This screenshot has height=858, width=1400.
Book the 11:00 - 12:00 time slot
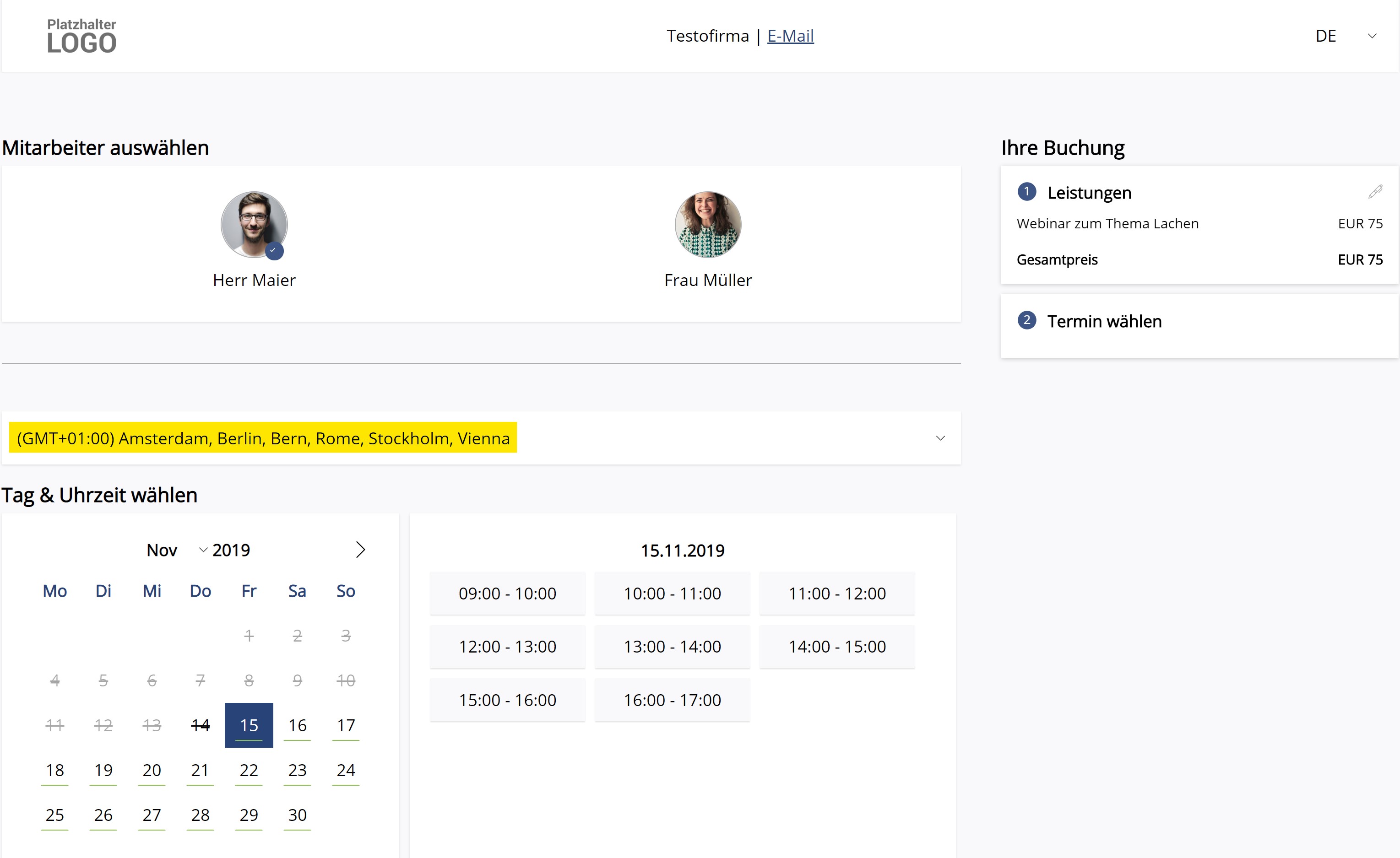[x=837, y=594]
